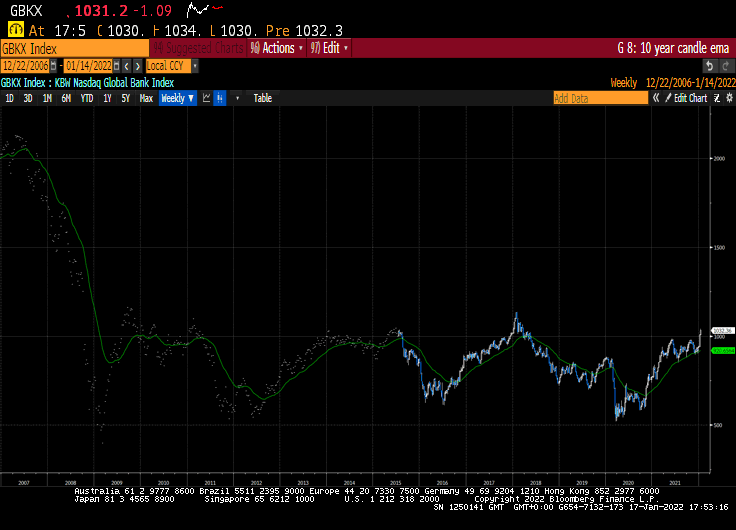This screenshot has height=530, width=736.
Task: Expand the chart type options arrow
Action: [238, 98]
